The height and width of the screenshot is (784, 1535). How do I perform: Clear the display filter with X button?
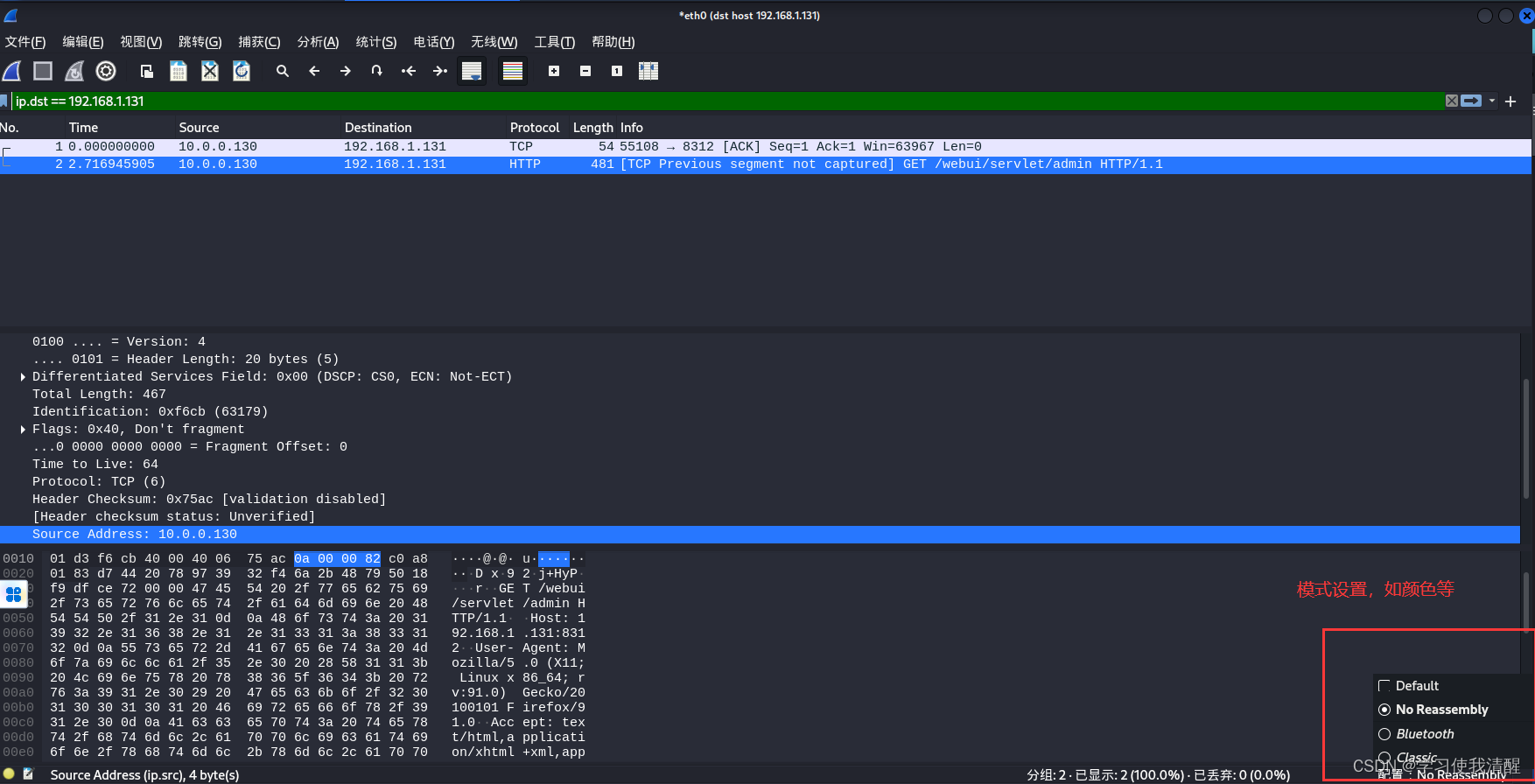(x=1452, y=101)
